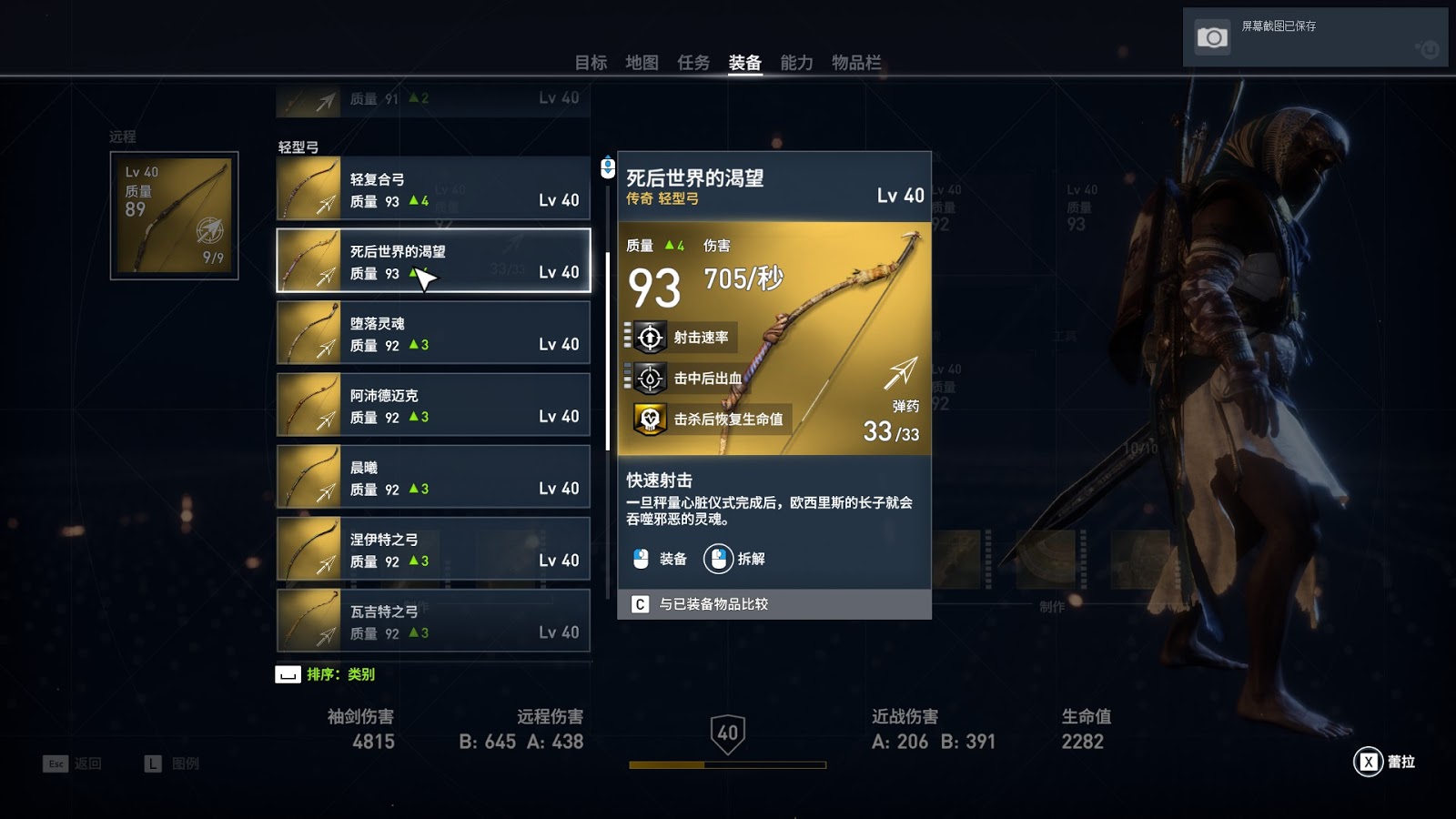Click the arrow ammo icon above 弹药
1456x819 pixels.
(901, 373)
